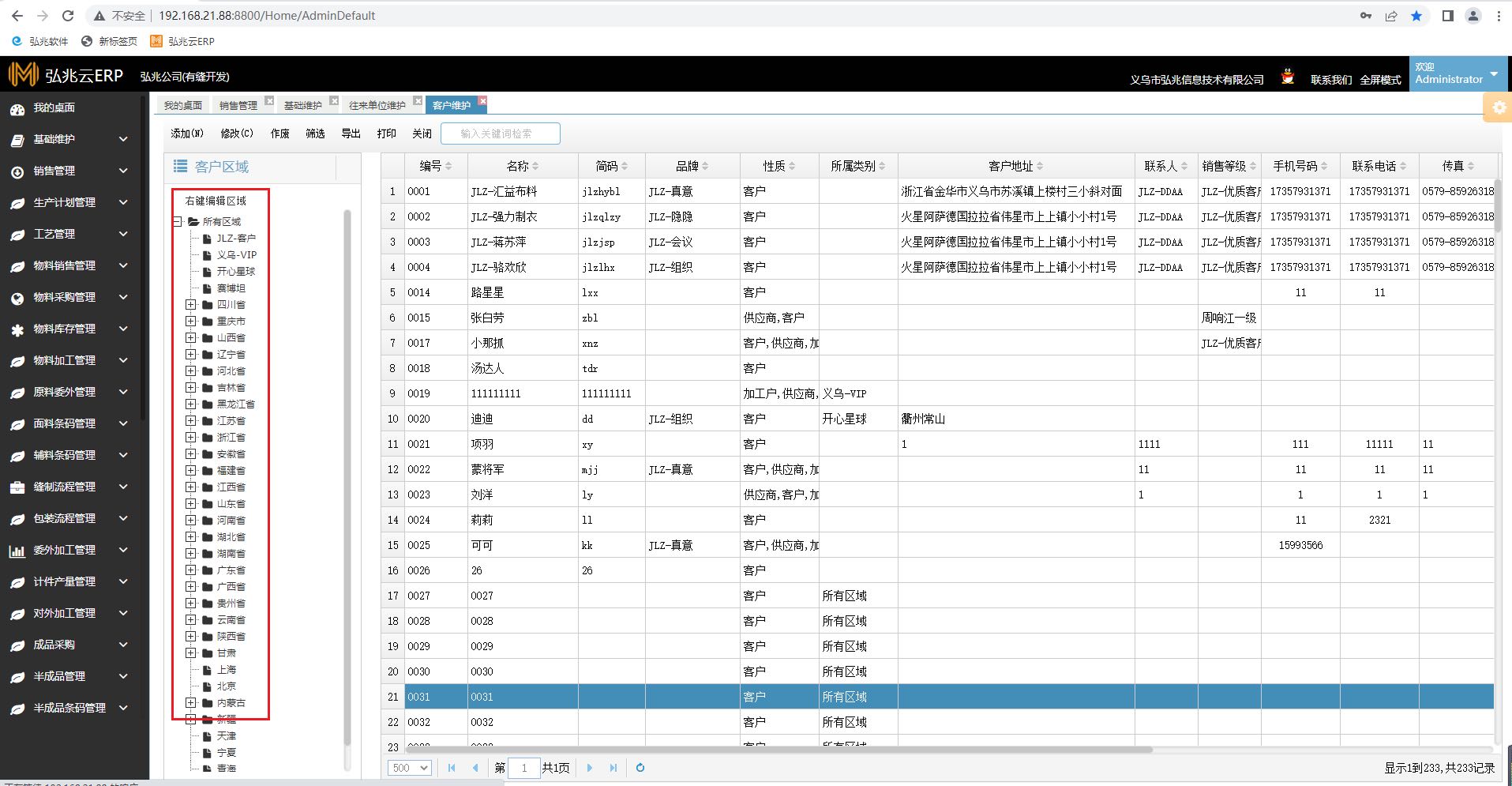This screenshot has height=786, width=1512.
Task: Collapse the 所有区域 tree root
Action: click(x=178, y=222)
